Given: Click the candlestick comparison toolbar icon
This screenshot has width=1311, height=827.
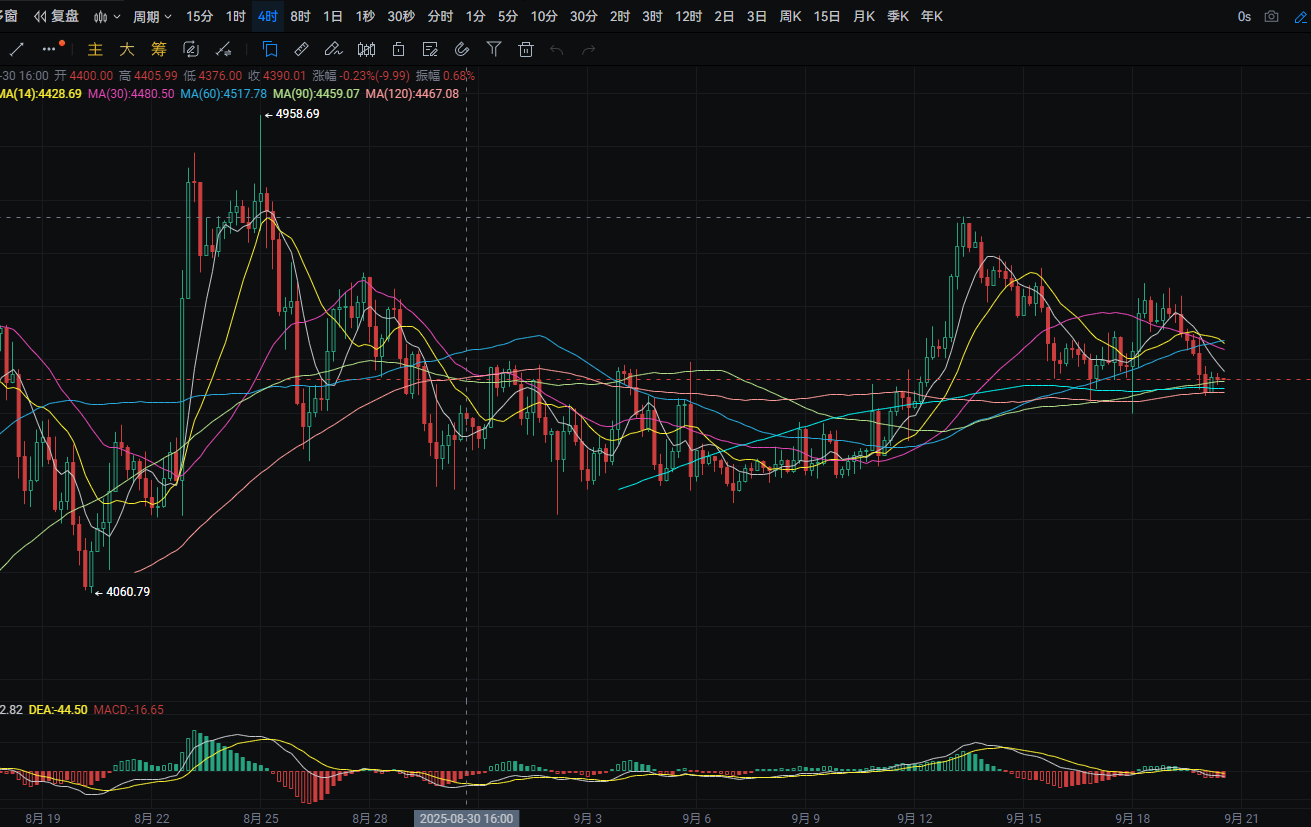Looking at the screenshot, I should [366, 49].
